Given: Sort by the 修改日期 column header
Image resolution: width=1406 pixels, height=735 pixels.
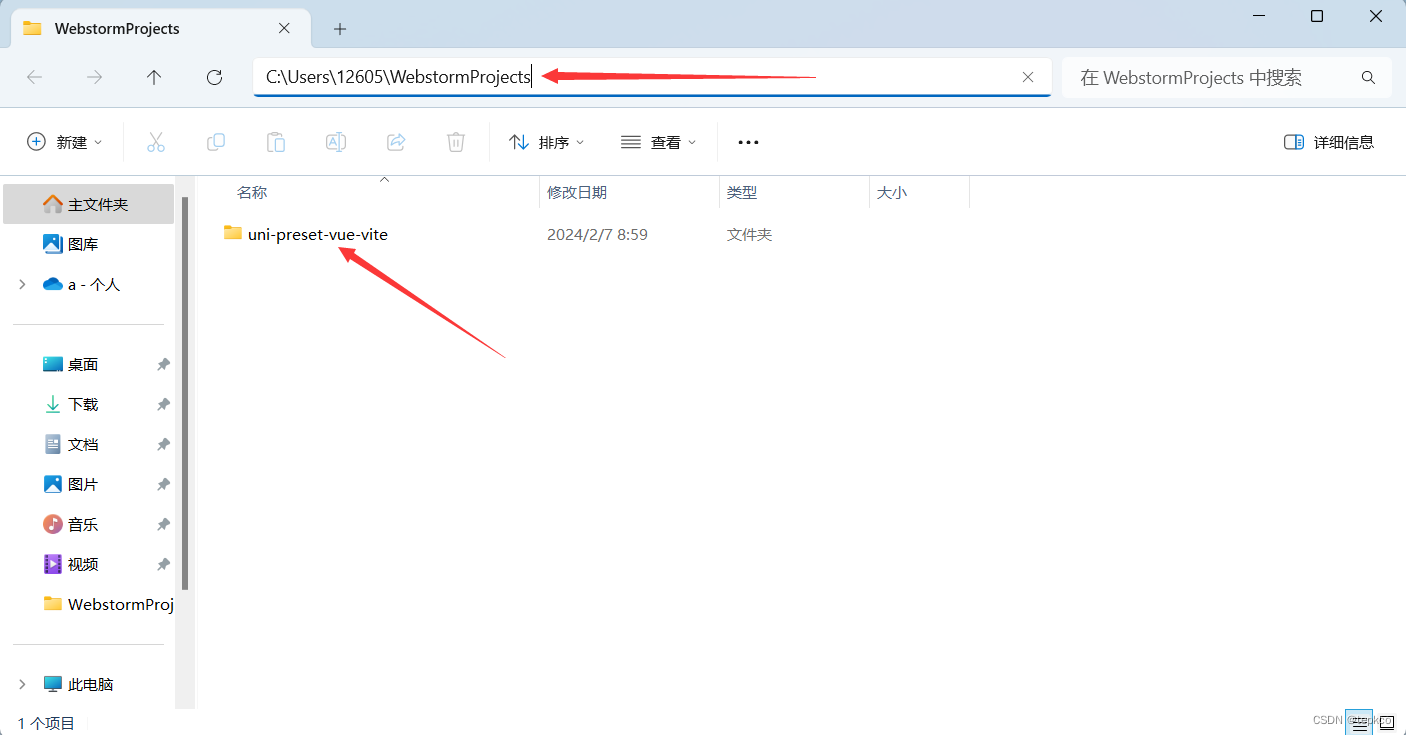Looking at the screenshot, I should click(x=629, y=192).
